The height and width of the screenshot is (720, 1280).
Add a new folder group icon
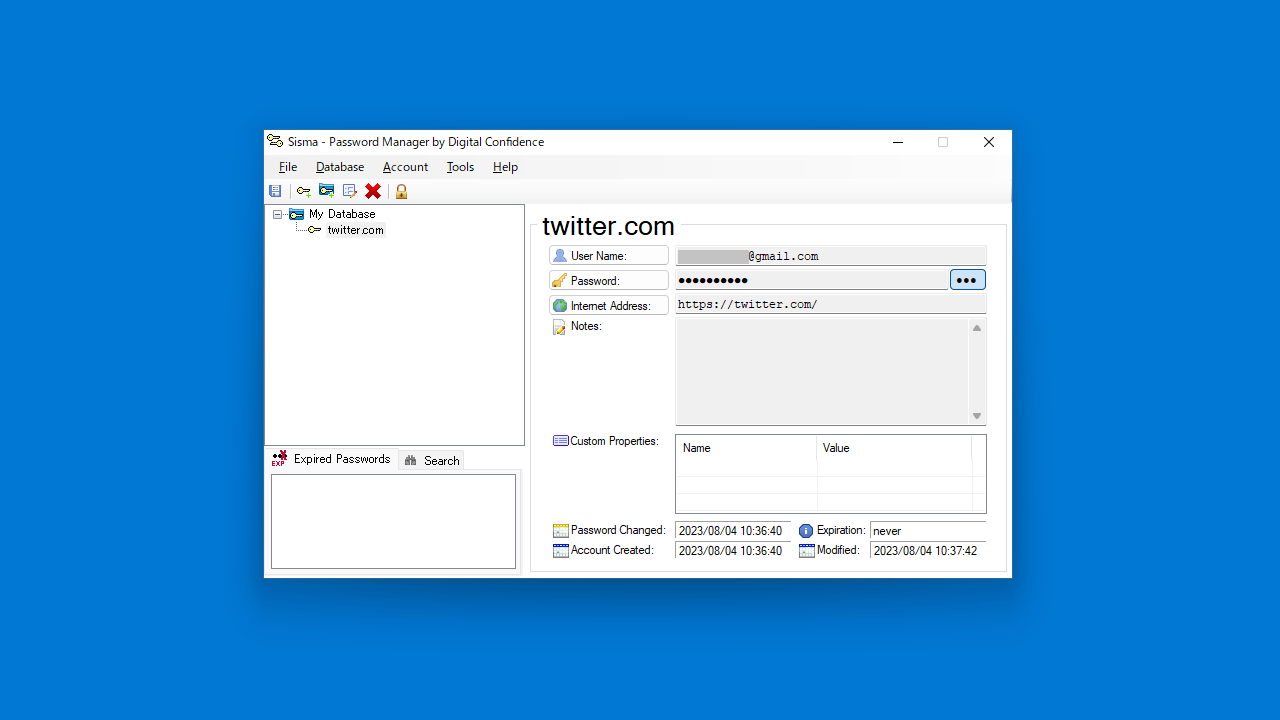[x=326, y=191]
